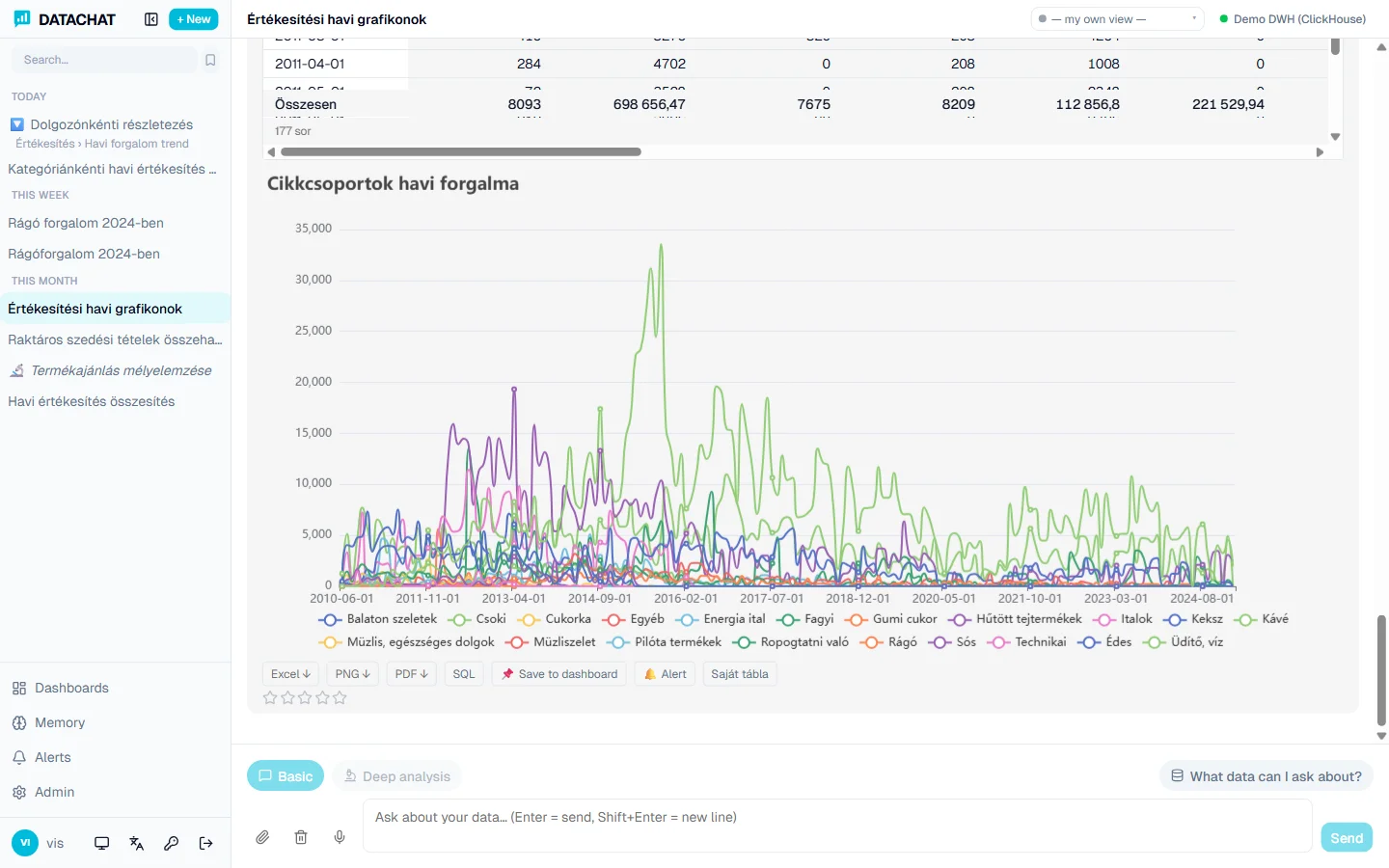The height and width of the screenshot is (868, 1389).
Task: Click the sidebar Search field
Action: pyautogui.click(x=104, y=60)
